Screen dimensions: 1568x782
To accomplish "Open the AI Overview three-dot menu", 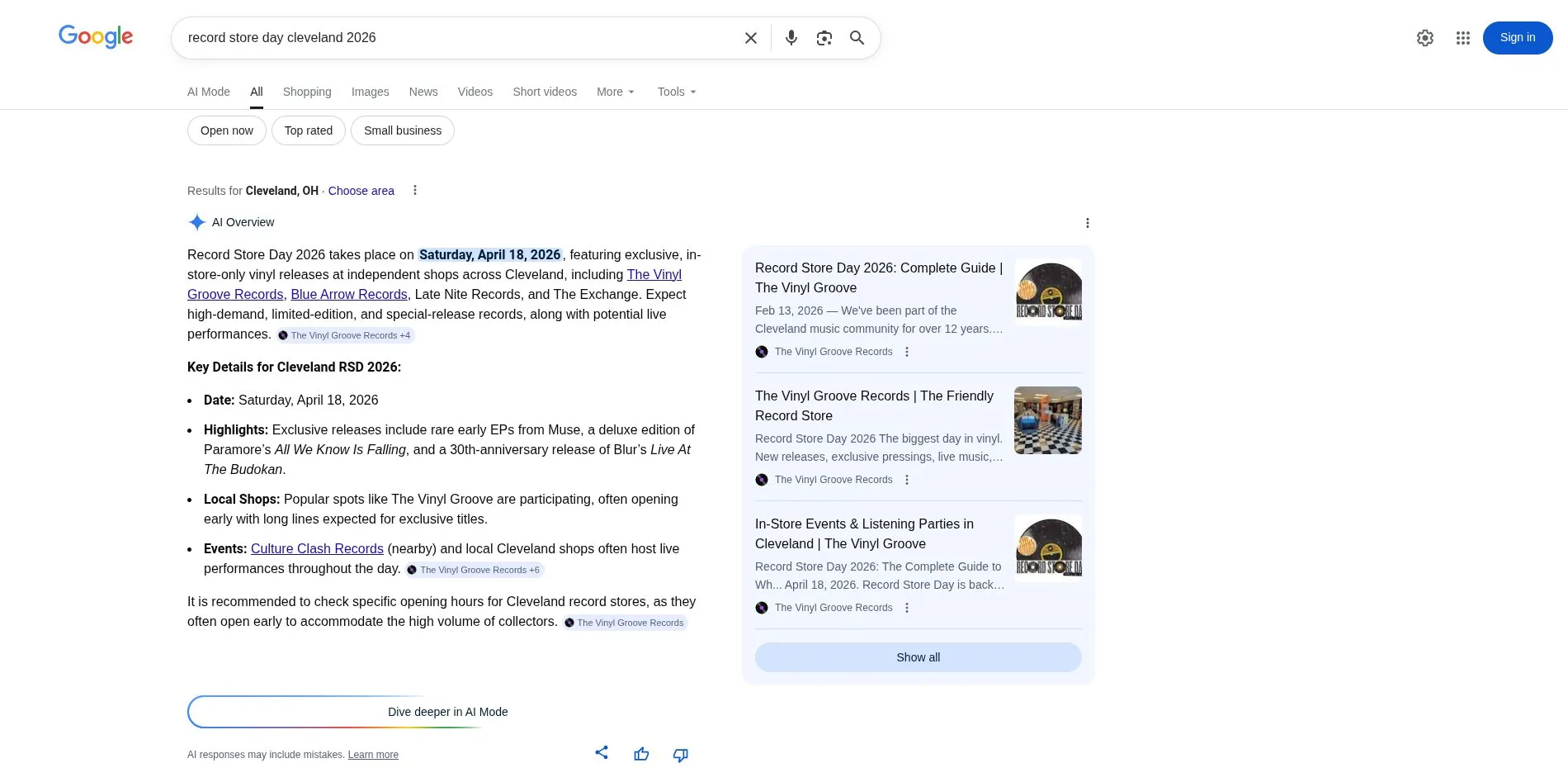I will click(1088, 223).
